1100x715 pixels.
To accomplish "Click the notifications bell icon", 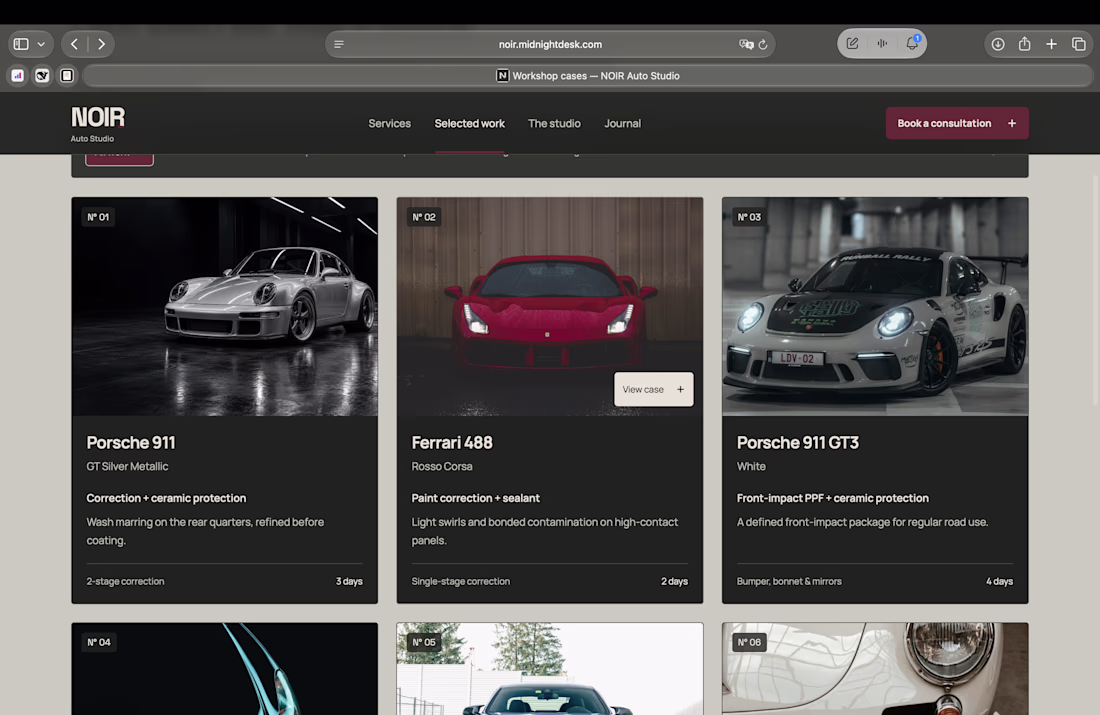I will click(912, 44).
